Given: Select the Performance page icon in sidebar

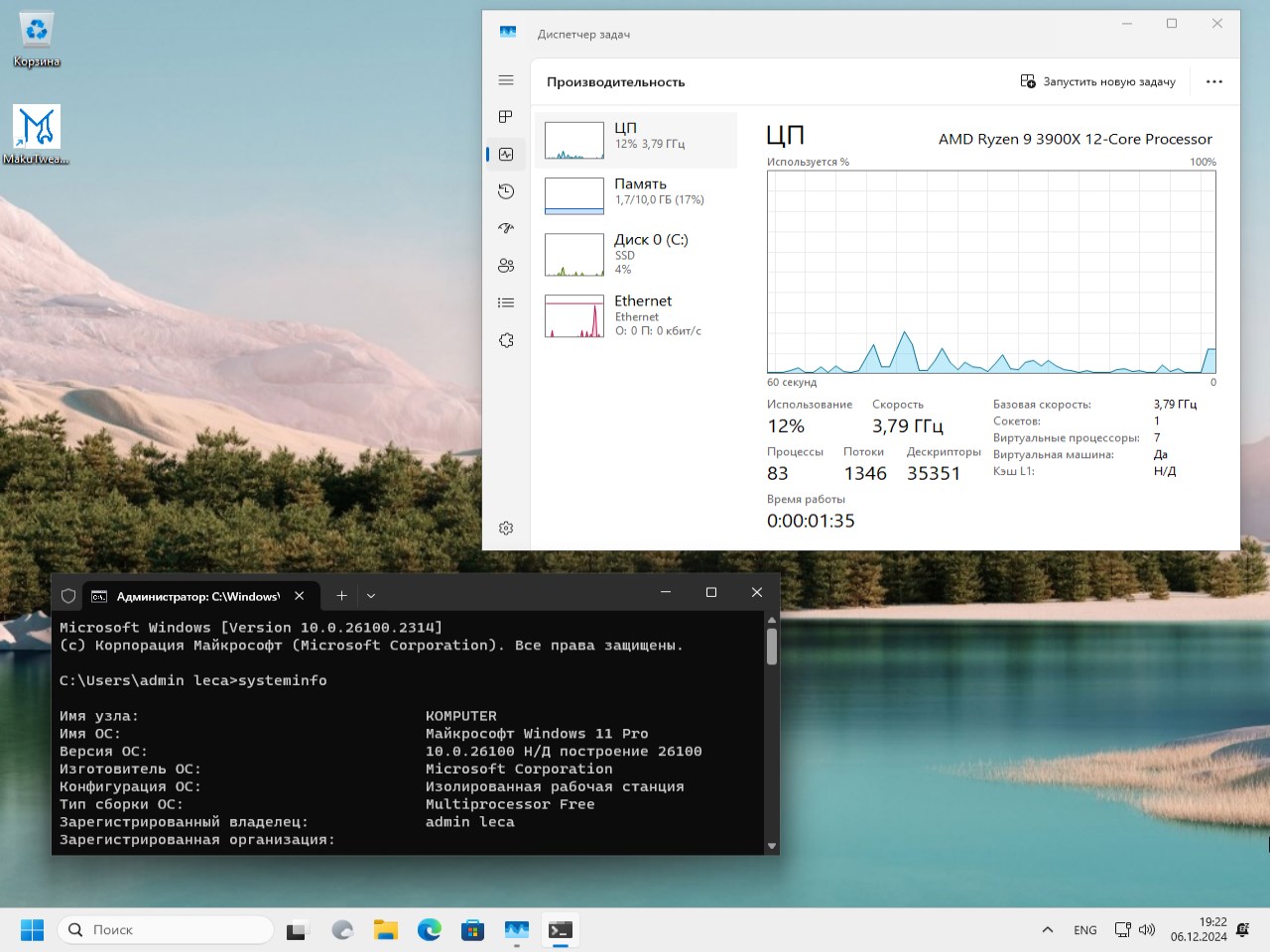Looking at the screenshot, I should point(506,154).
